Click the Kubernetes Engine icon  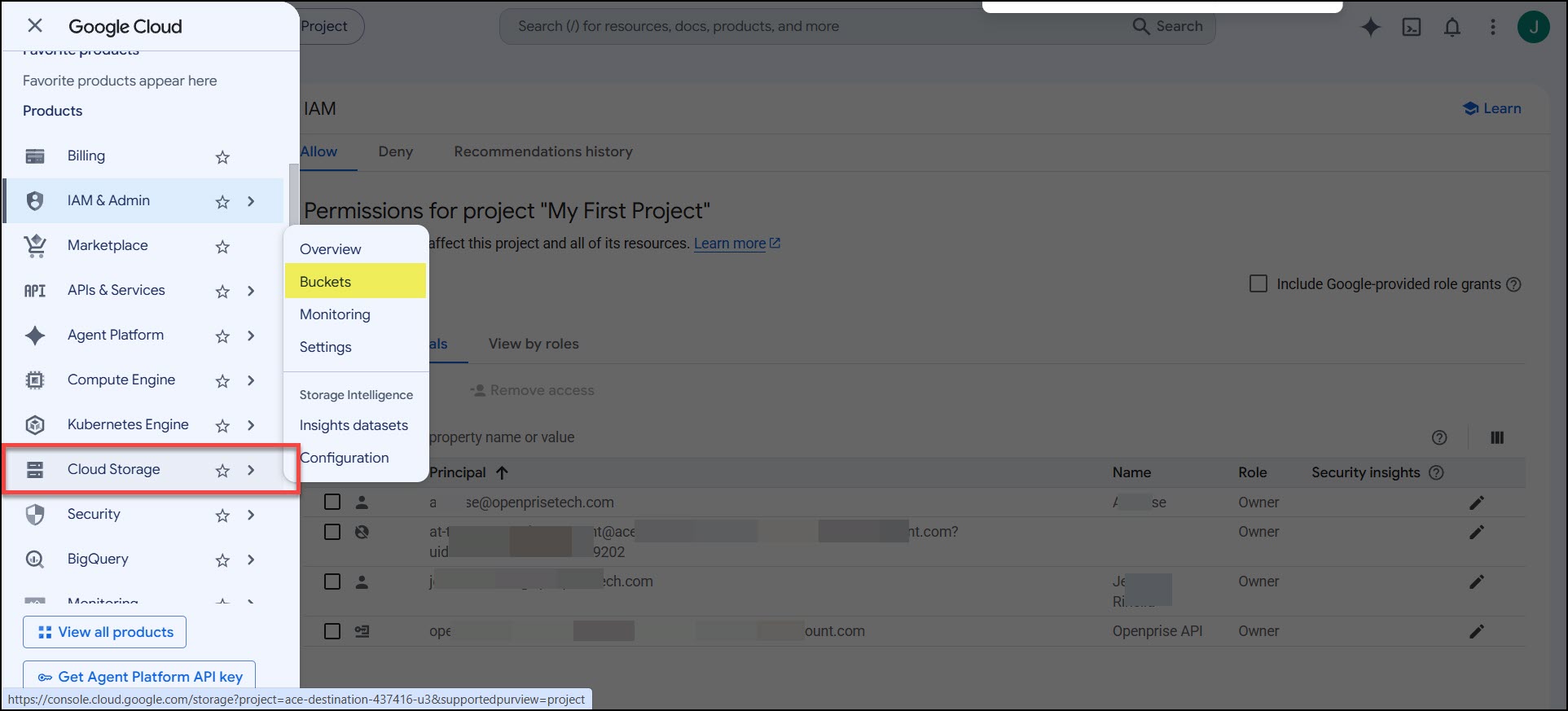coord(35,424)
